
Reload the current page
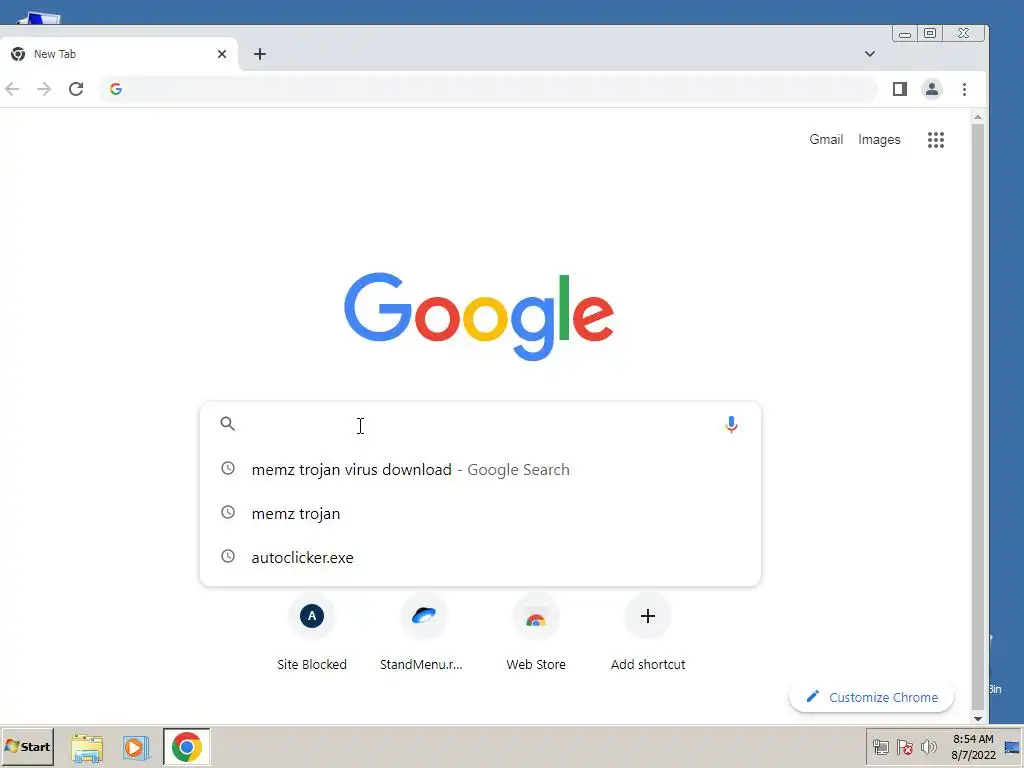pyautogui.click(x=76, y=89)
